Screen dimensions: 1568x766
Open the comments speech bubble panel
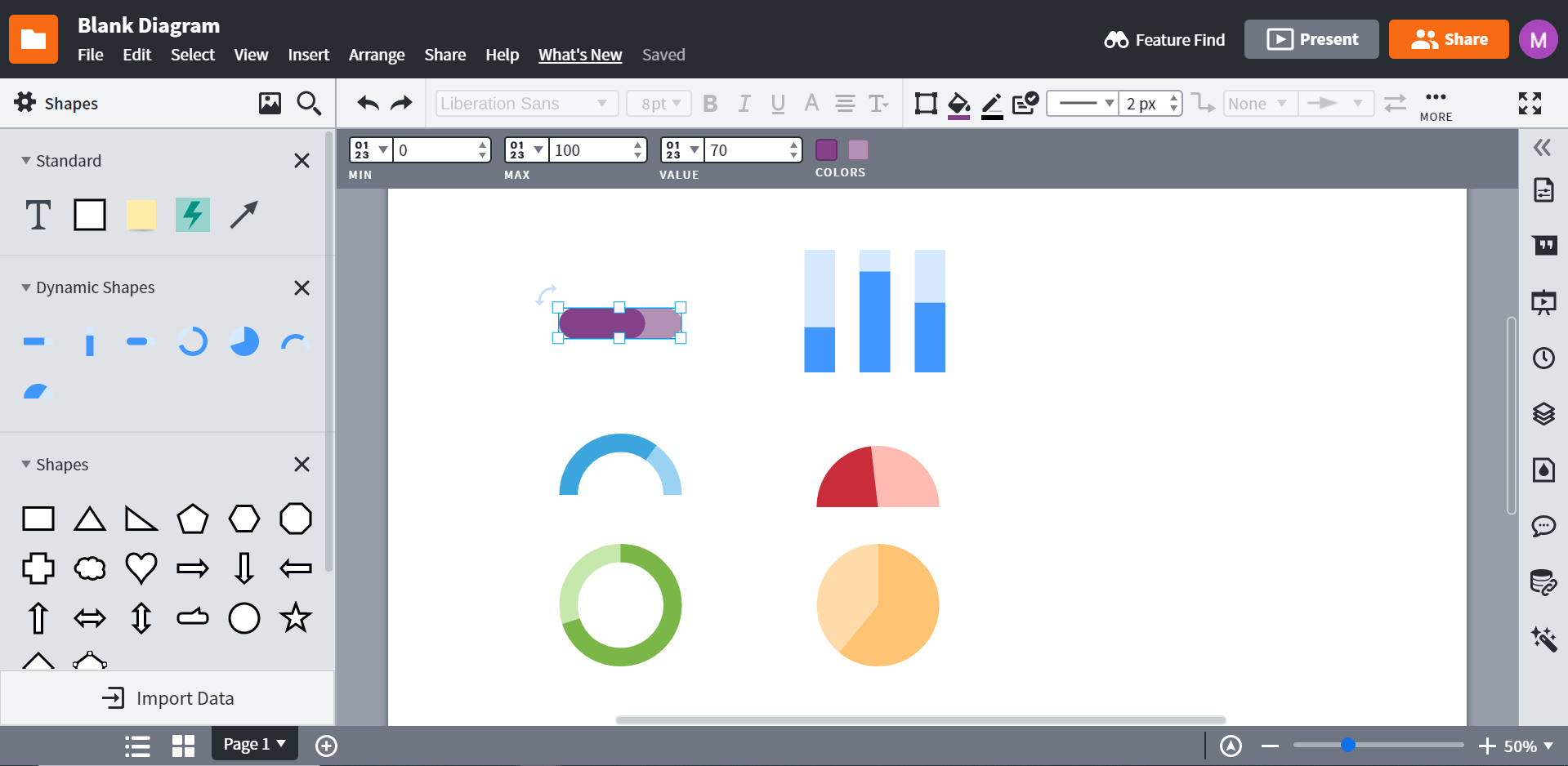1543,526
